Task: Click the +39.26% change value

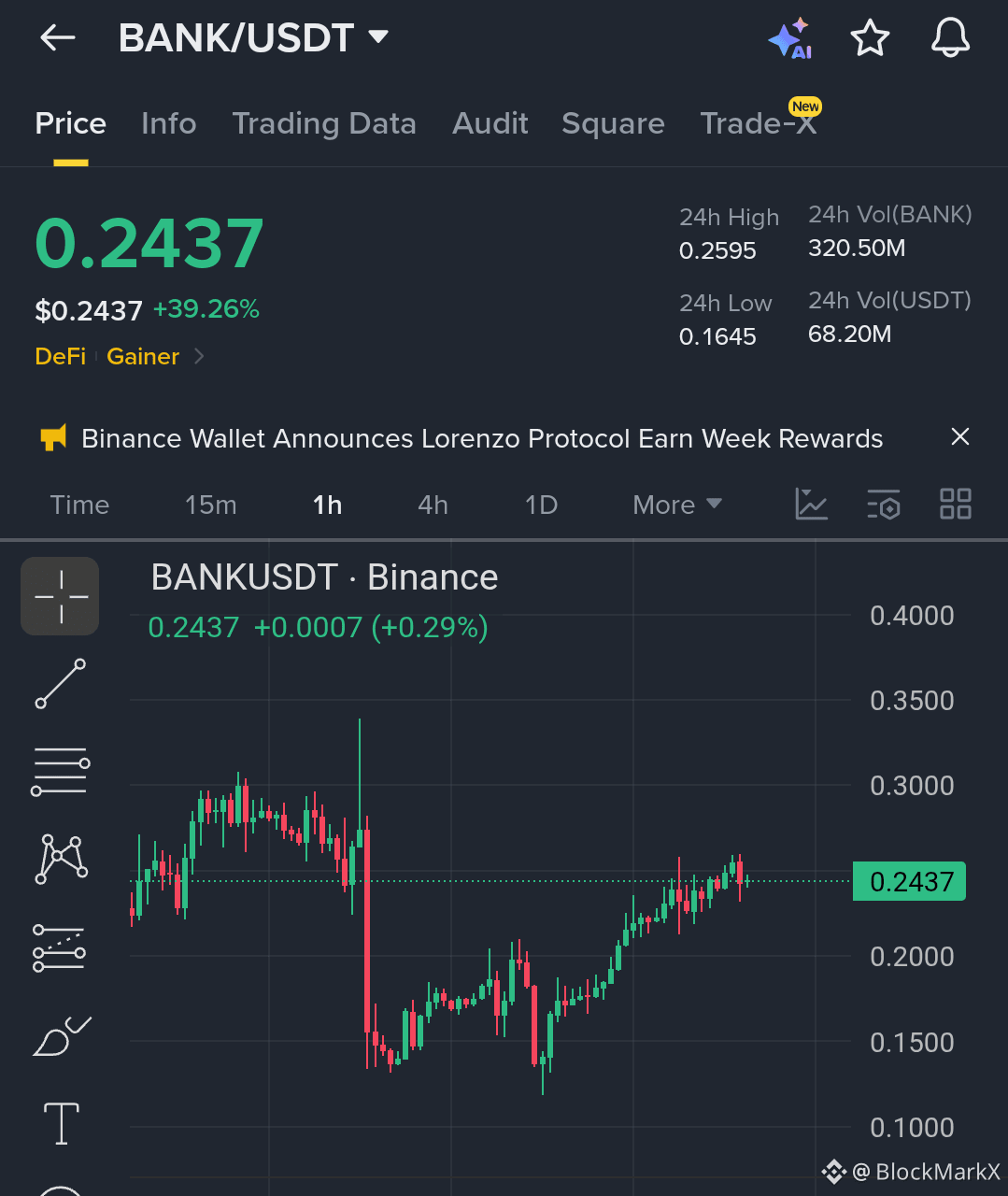Action: [206, 309]
